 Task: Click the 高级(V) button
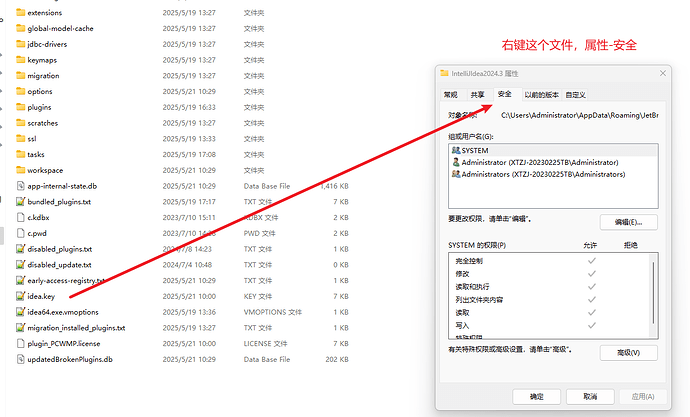(628, 353)
